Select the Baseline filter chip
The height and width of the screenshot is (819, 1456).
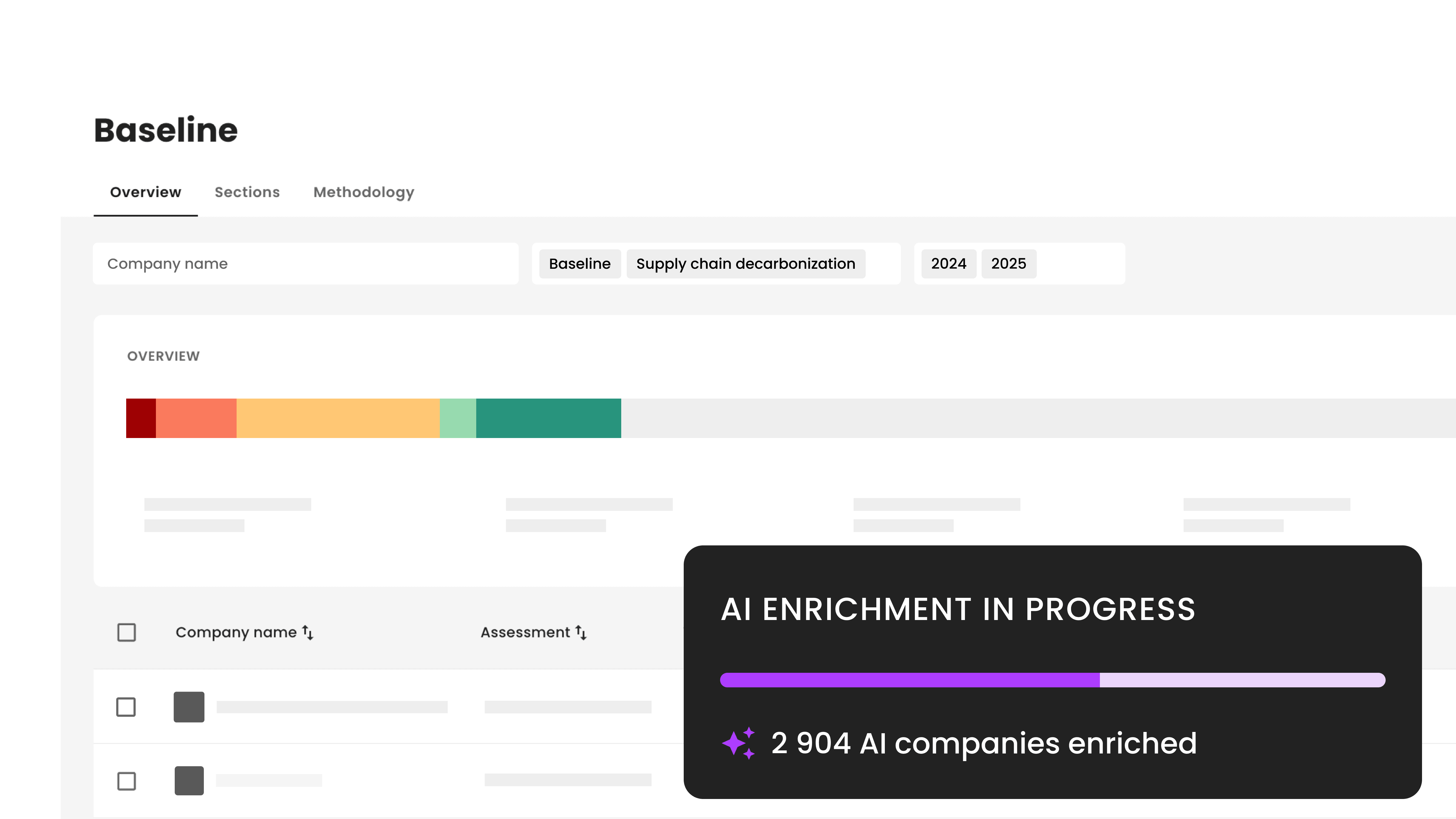[579, 263]
